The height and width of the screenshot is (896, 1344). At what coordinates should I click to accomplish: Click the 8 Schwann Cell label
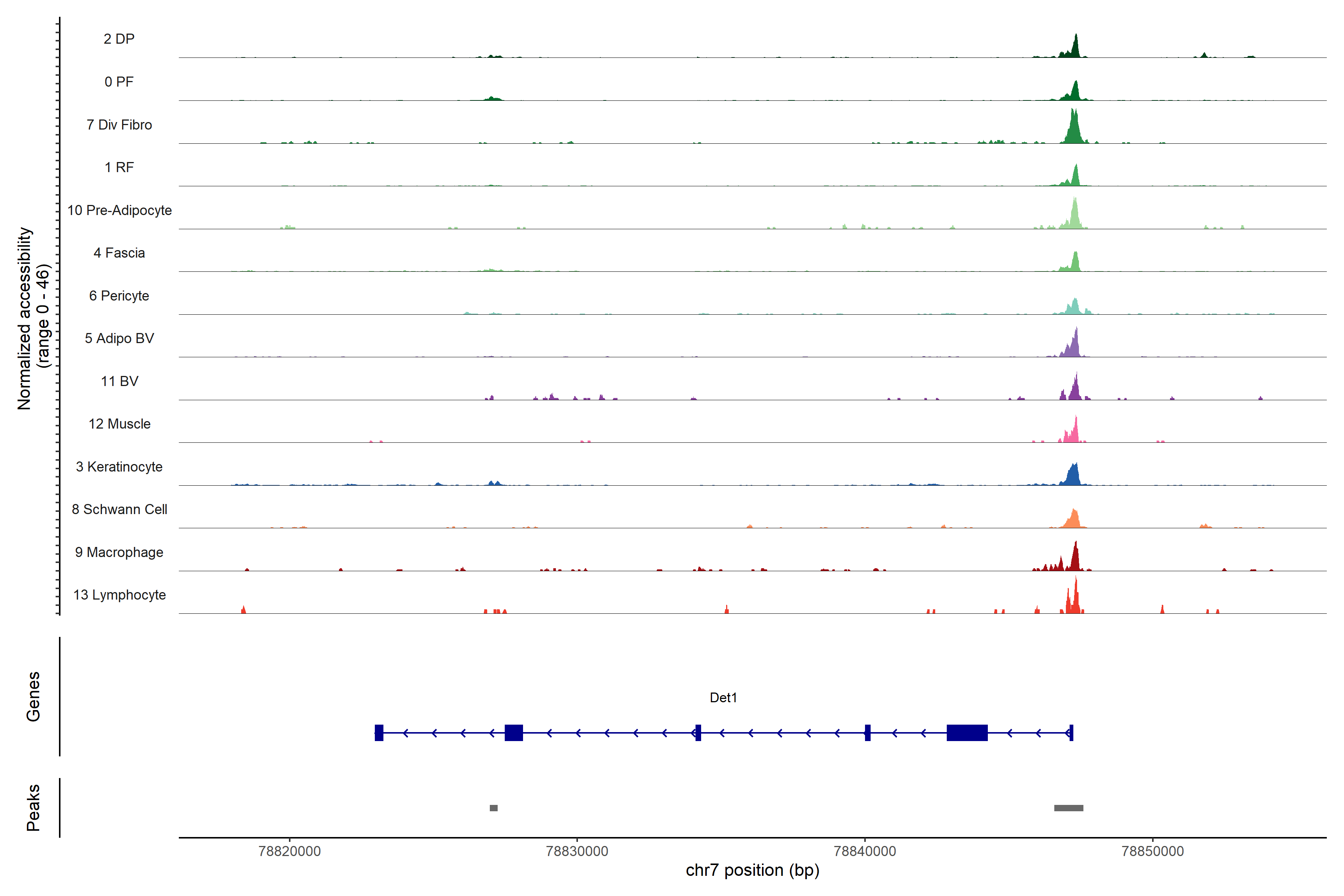[119, 509]
